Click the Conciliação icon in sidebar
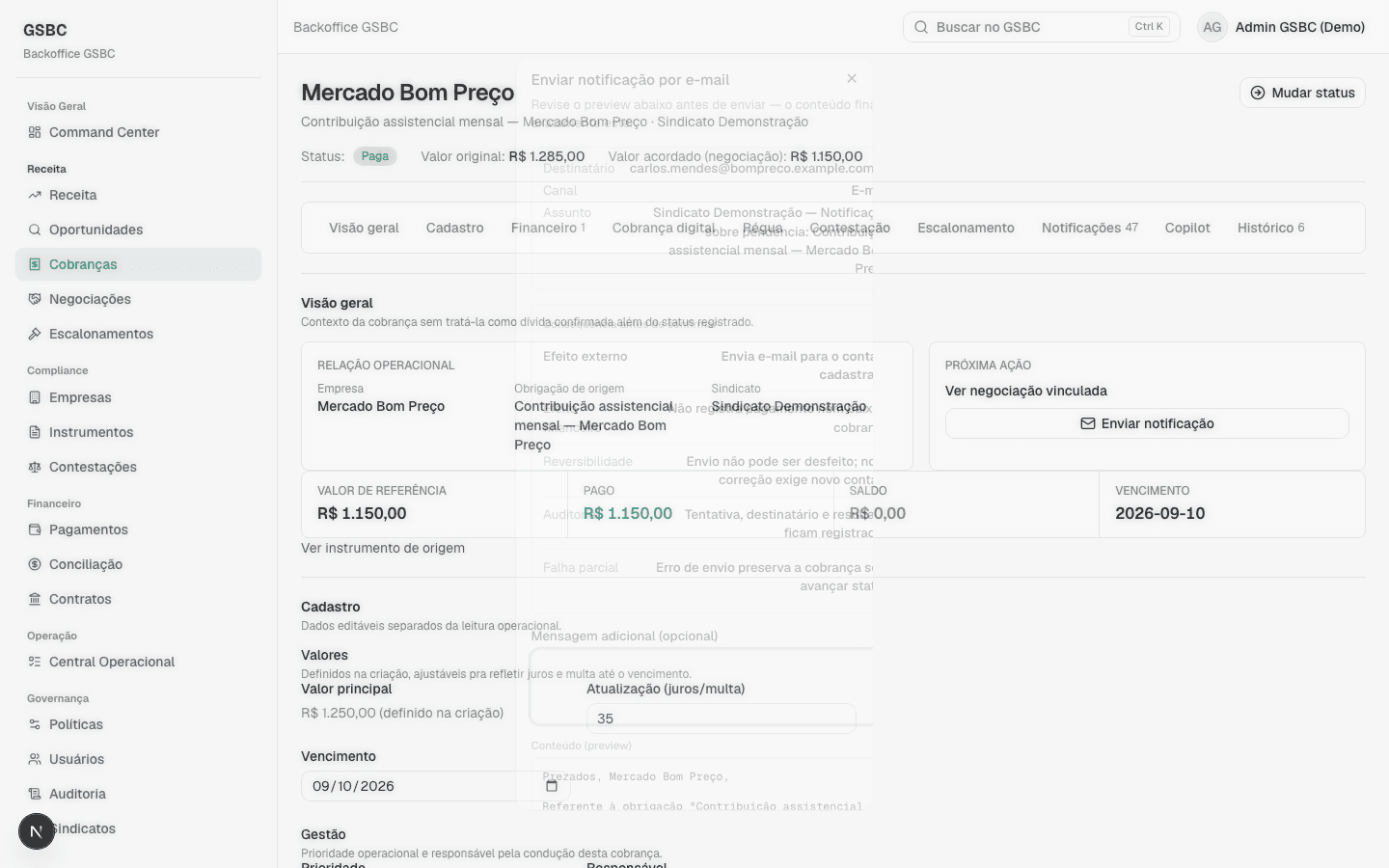Viewport: 1389px width, 868px height. [35, 564]
